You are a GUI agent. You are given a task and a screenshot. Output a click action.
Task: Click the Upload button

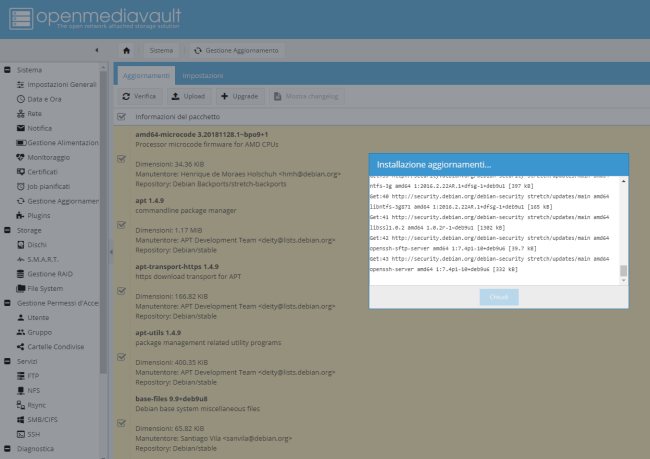click(x=189, y=96)
